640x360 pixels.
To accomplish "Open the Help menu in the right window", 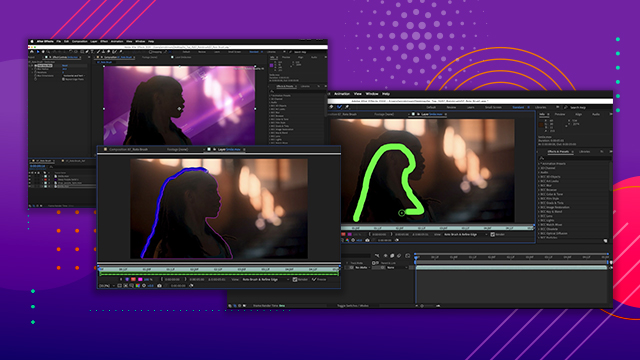I will [x=386, y=94].
